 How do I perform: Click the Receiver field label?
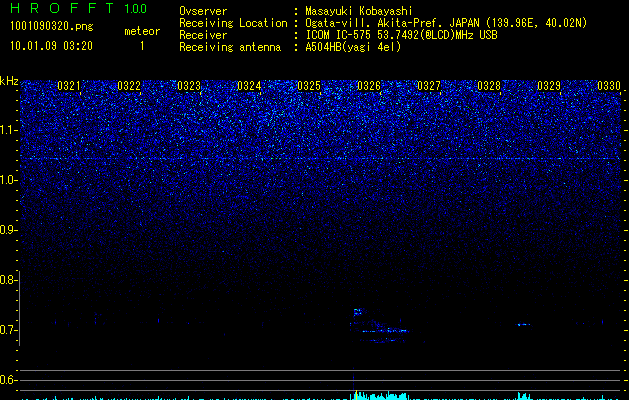coord(203,35)
